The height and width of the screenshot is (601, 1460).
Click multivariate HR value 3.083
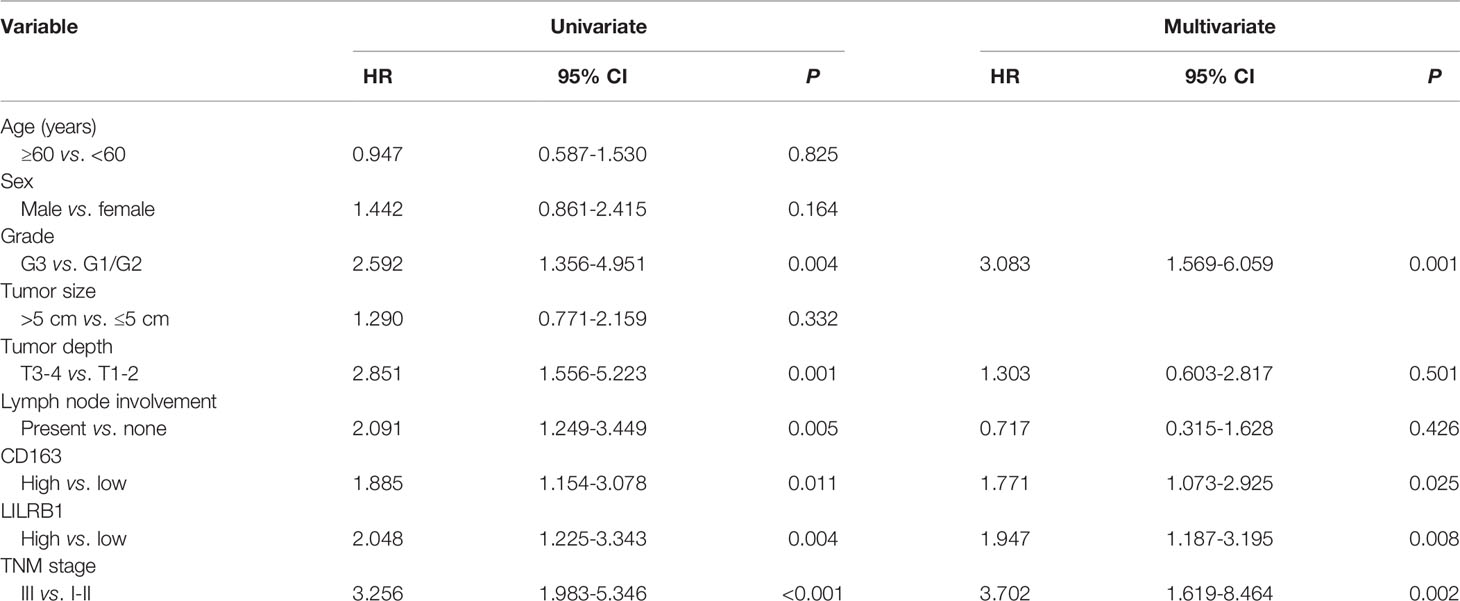[x=1009, y=264]
